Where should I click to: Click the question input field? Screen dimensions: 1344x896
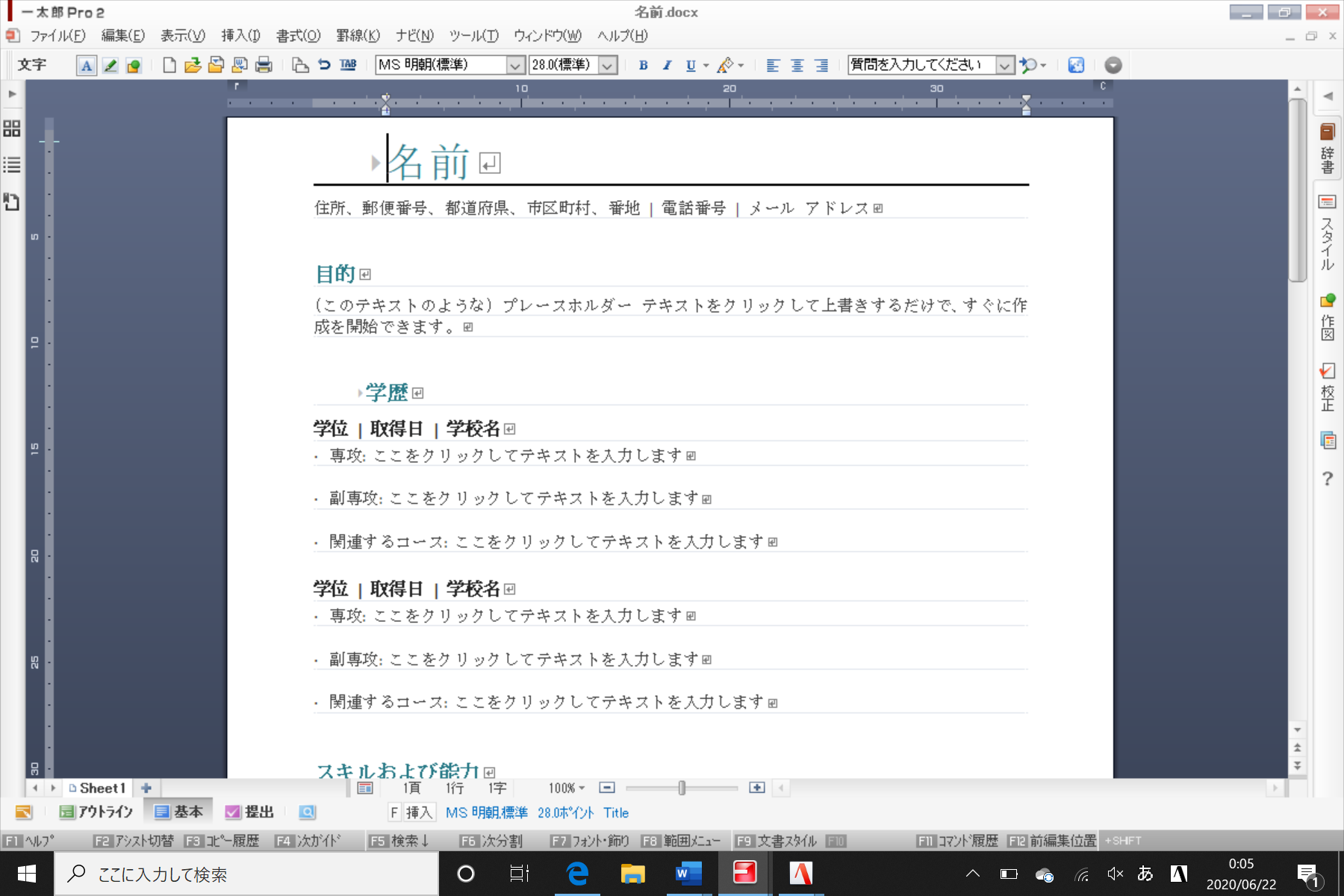(923, 65)
